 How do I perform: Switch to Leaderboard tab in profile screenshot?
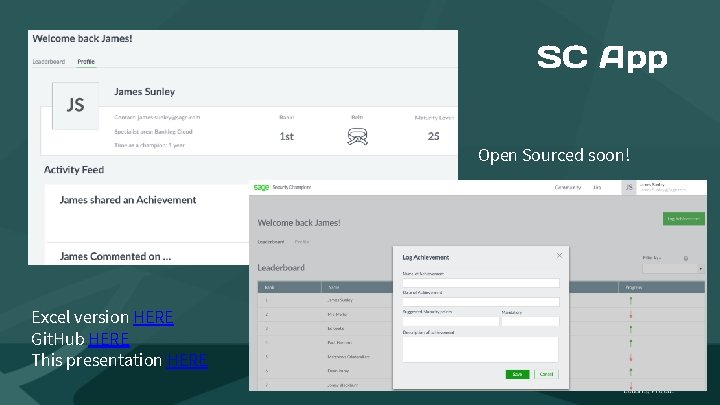(49, 62)
